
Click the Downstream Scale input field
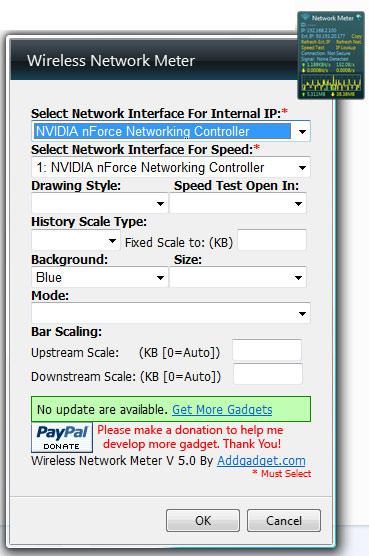(268, 374)
